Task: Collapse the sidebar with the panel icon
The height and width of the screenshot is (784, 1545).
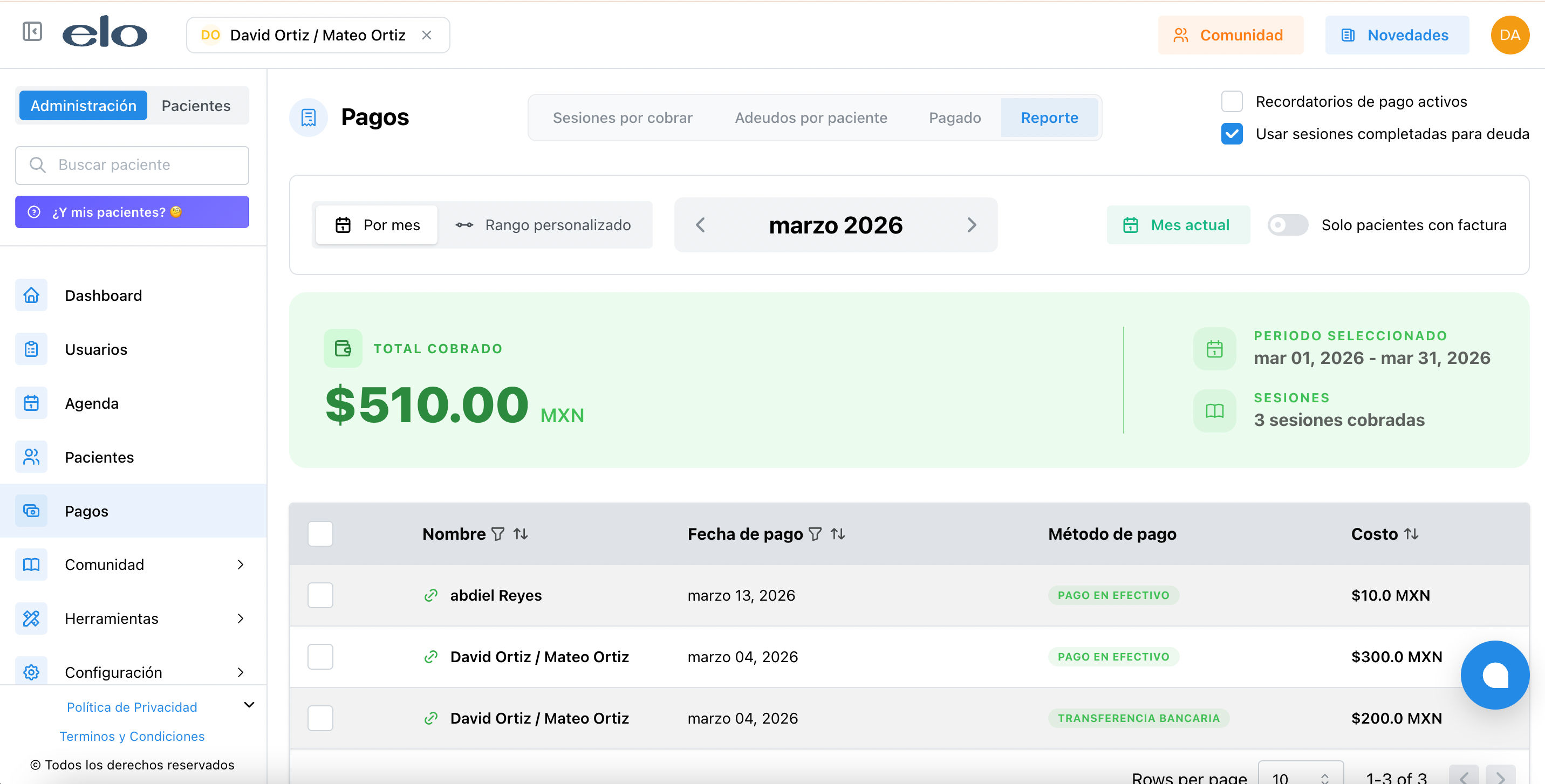Action: [32, 32]
